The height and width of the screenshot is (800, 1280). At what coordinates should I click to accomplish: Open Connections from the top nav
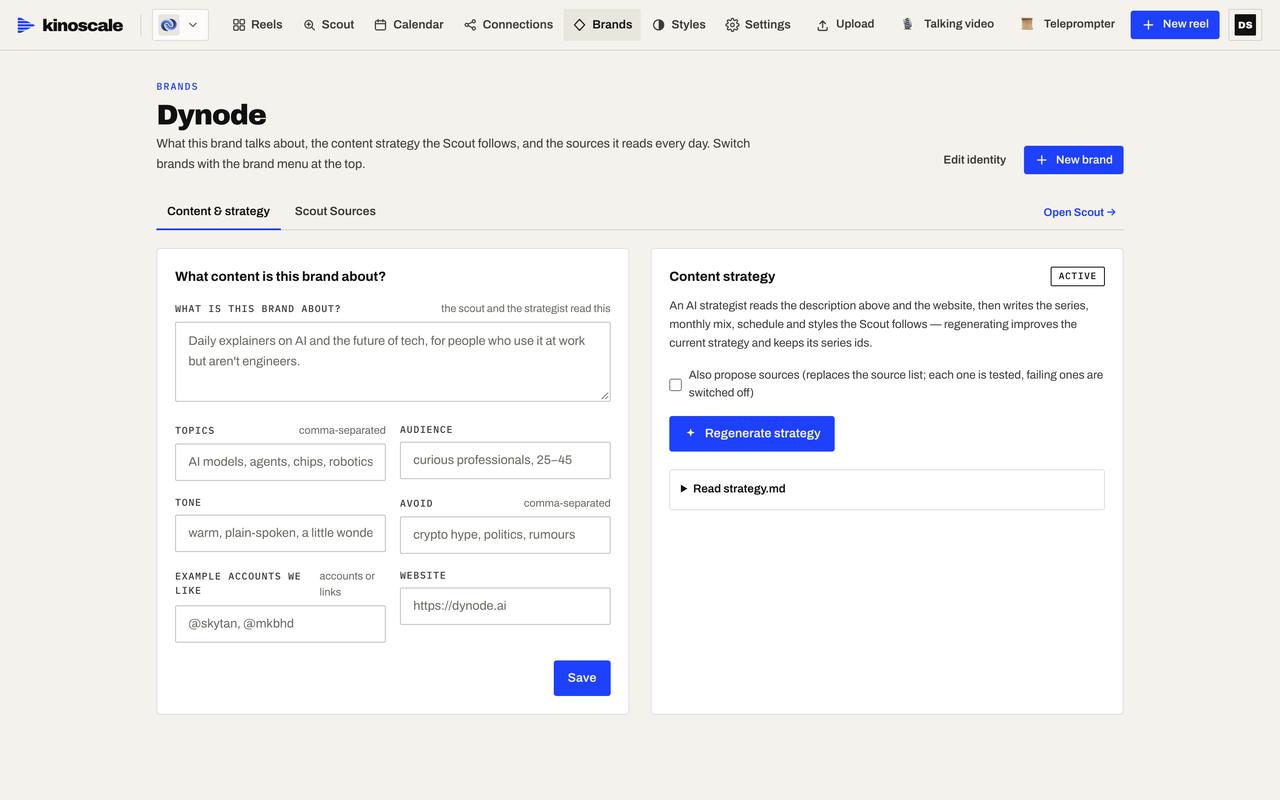click(508, 25)
